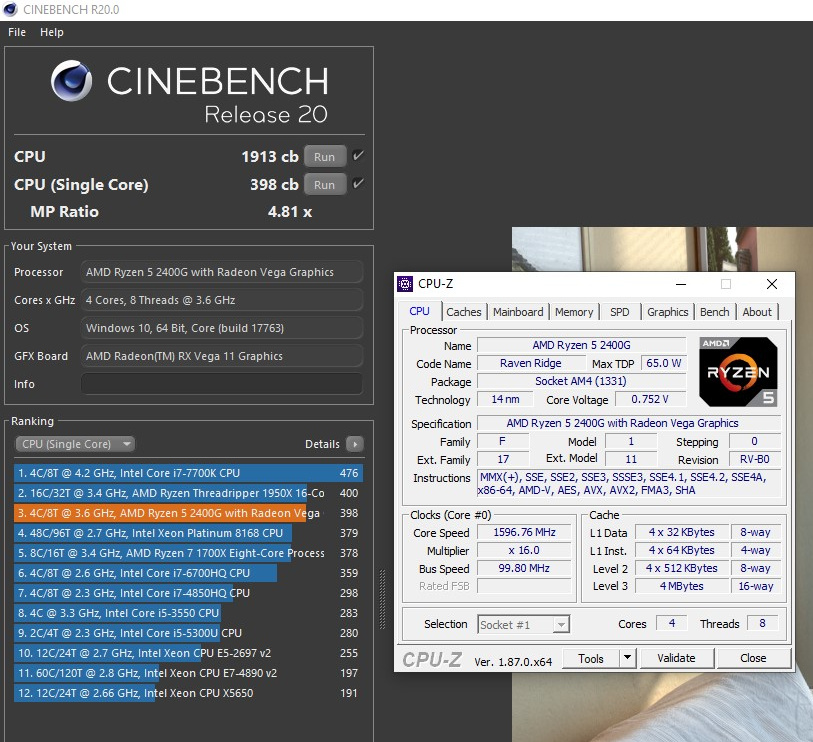Switch to the Memory tab
This screenshot has height=742, width=813.
pyautogui.click(x=574, y=312)
